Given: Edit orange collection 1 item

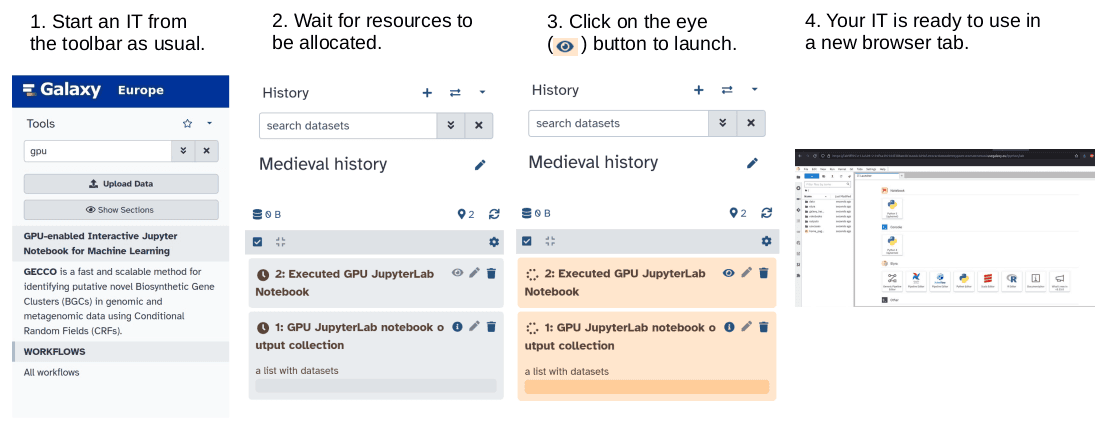Looking at the screenshot, I should coord(746,327).
